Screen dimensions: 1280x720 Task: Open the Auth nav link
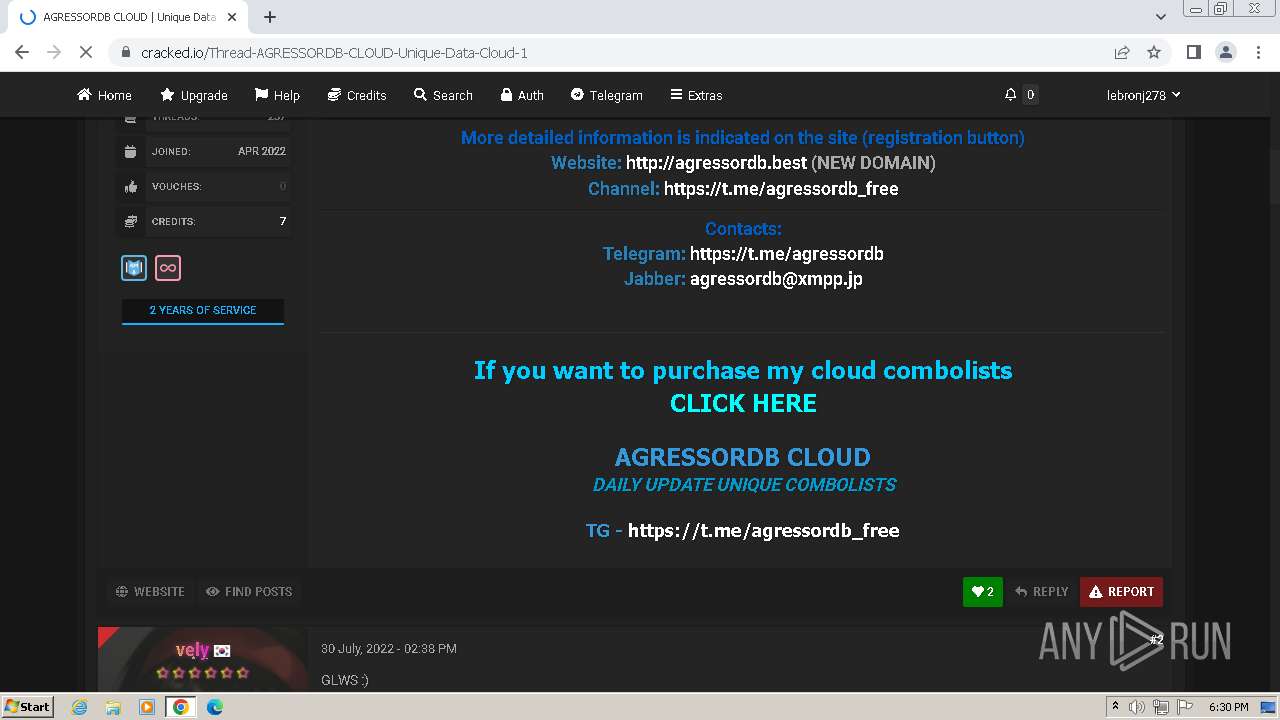pyautogui.click(x=522, y=95)
